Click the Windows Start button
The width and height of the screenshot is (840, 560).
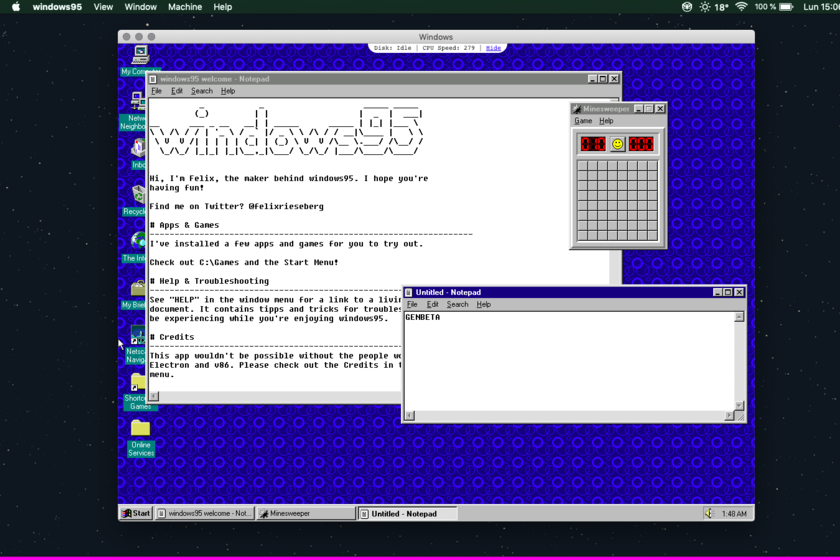[x=136, y=513]
